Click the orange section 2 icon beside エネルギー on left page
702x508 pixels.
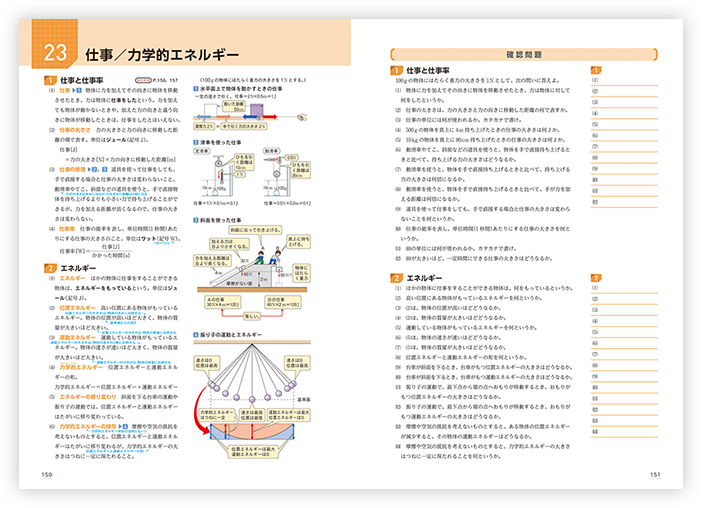[49, 269]
